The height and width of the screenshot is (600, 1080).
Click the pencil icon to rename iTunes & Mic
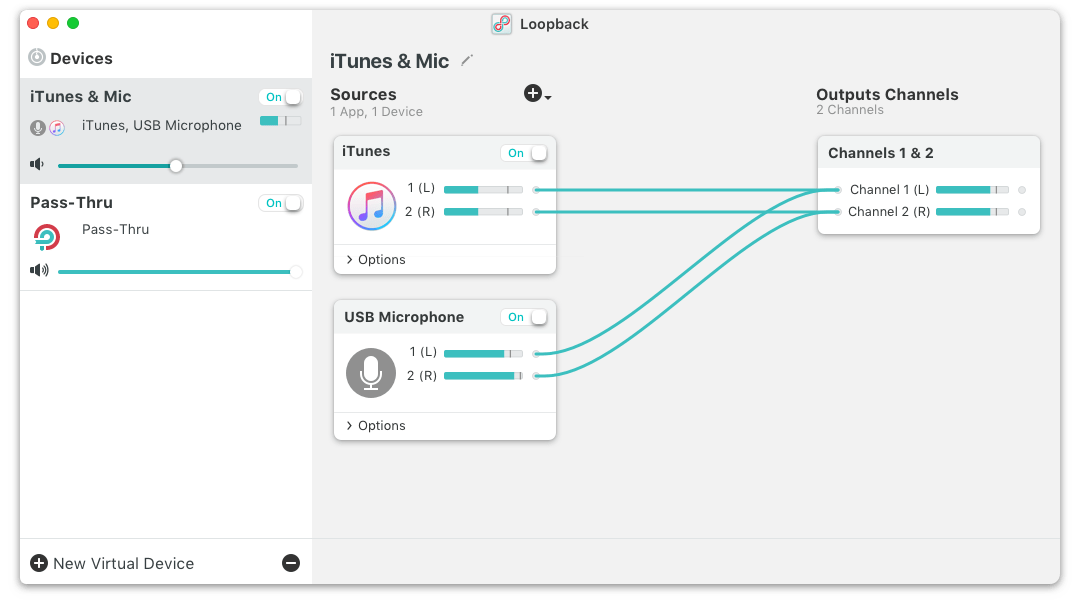(466, 61)
